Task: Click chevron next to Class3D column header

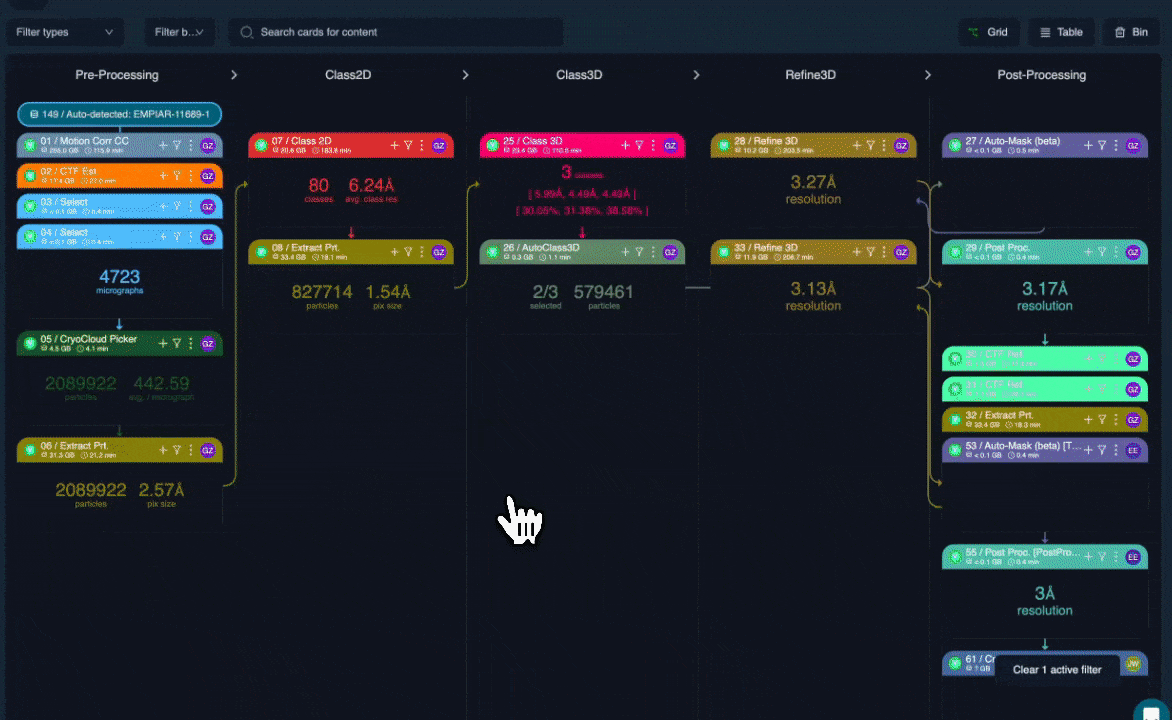Action: pyautogui.click(x=696, y=75)
